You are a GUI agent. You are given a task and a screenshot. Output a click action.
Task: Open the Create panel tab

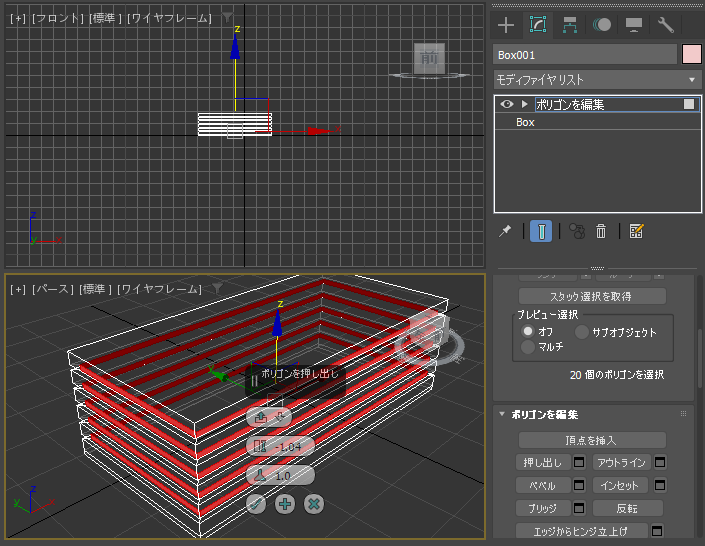click(x=506, y=25)
